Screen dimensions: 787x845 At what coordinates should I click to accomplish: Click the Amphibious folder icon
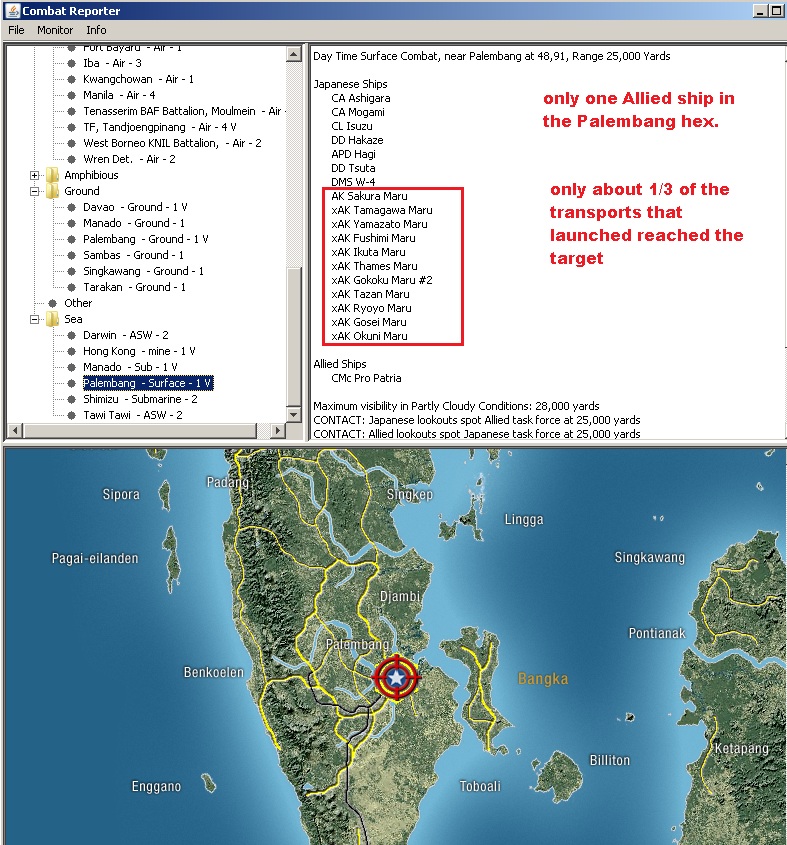pyautogui.click(x=52, y=175)
